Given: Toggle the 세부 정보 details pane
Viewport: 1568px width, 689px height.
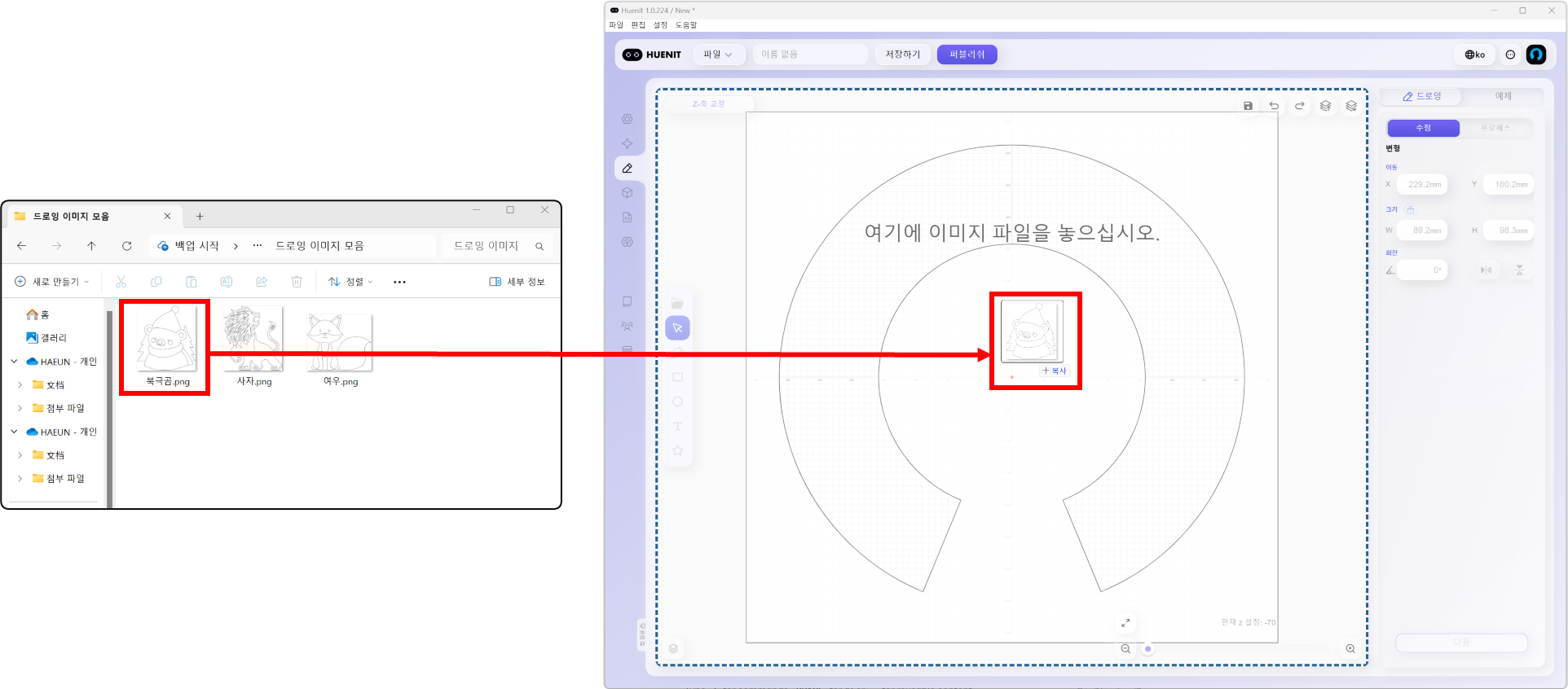Looking at the screenshot, I should tap(517, 282).
